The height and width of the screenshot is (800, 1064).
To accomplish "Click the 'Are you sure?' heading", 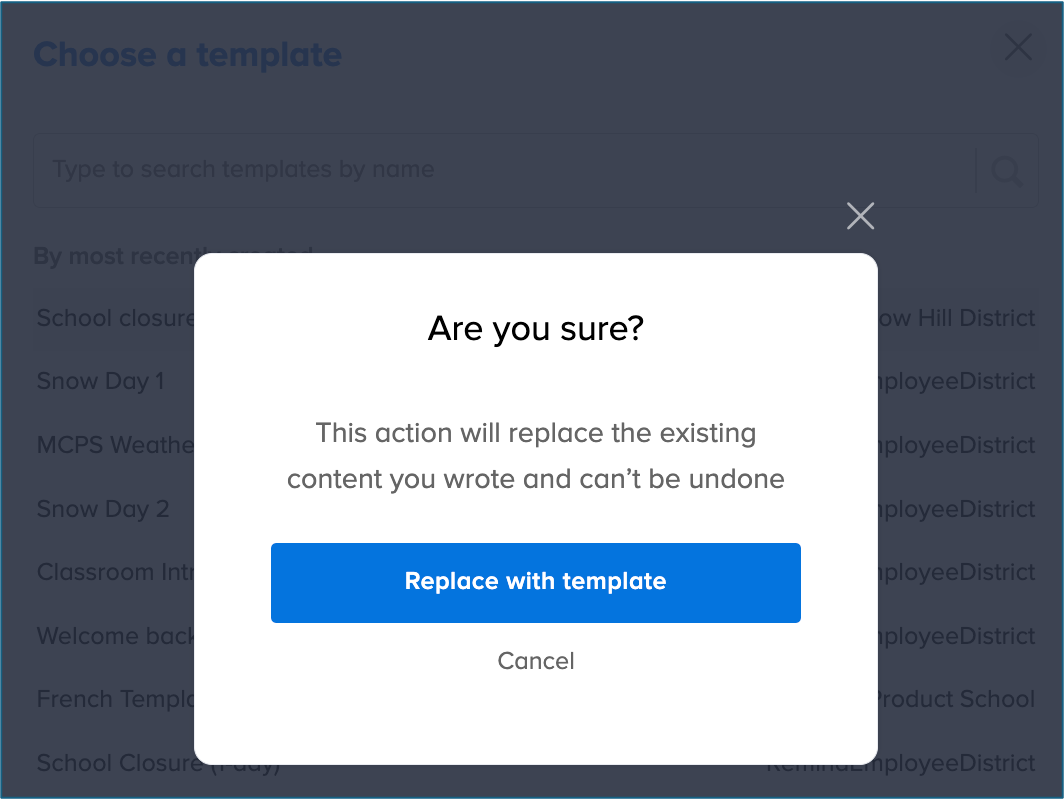I will click(535, 328).
